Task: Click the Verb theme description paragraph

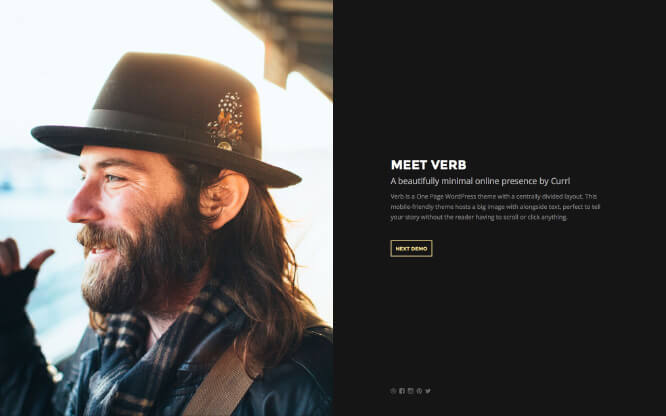Action: point(495,207)
